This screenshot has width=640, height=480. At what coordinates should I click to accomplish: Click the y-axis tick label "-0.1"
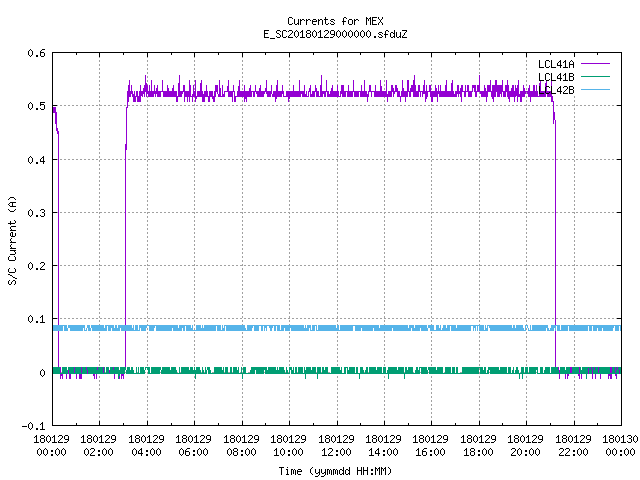tap(33, 426)
